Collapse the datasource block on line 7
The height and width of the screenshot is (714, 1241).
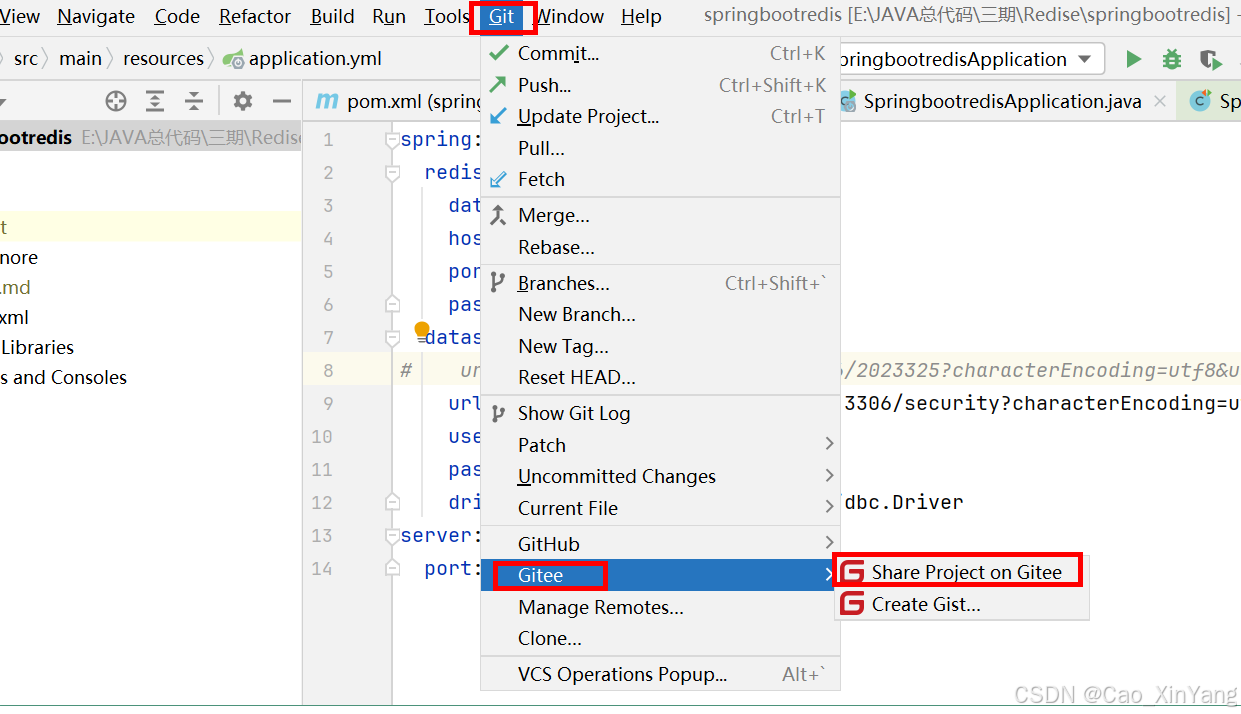[392, 338]
